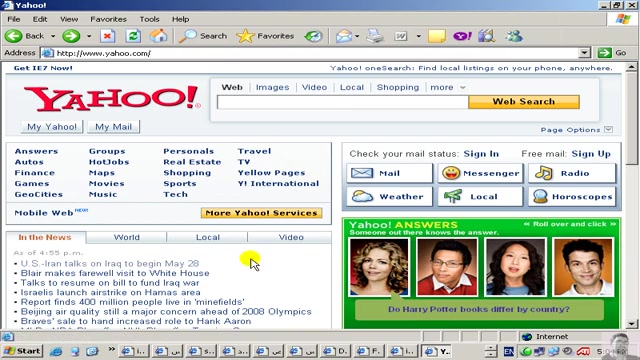Click the My Yahoo! button
The image size is (640, 360).
pyautogui.click(x=52, y=127)
